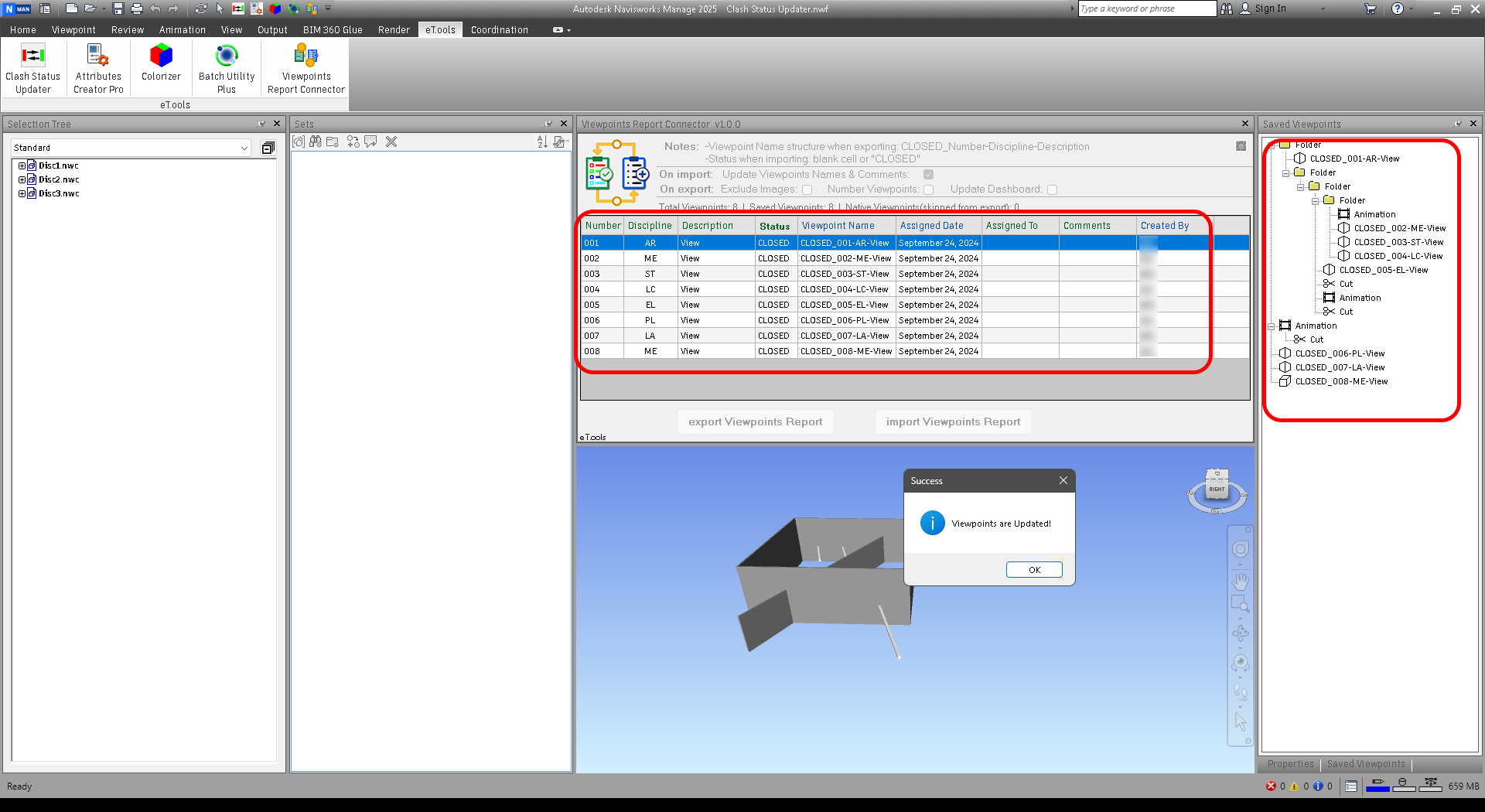
Task: Open quick access toolbar customize dropdown
Action: tap(328, 9)
